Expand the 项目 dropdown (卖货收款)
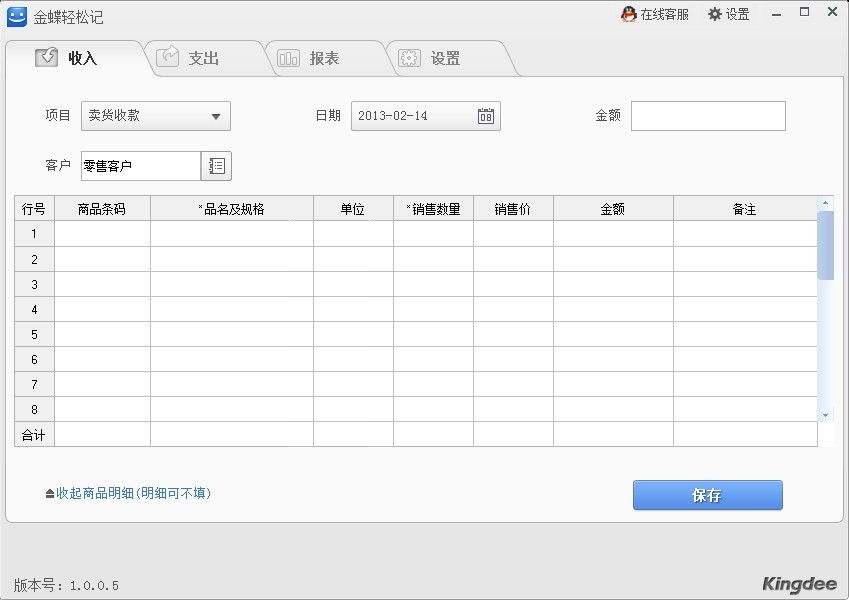 [x=215, y=116]
